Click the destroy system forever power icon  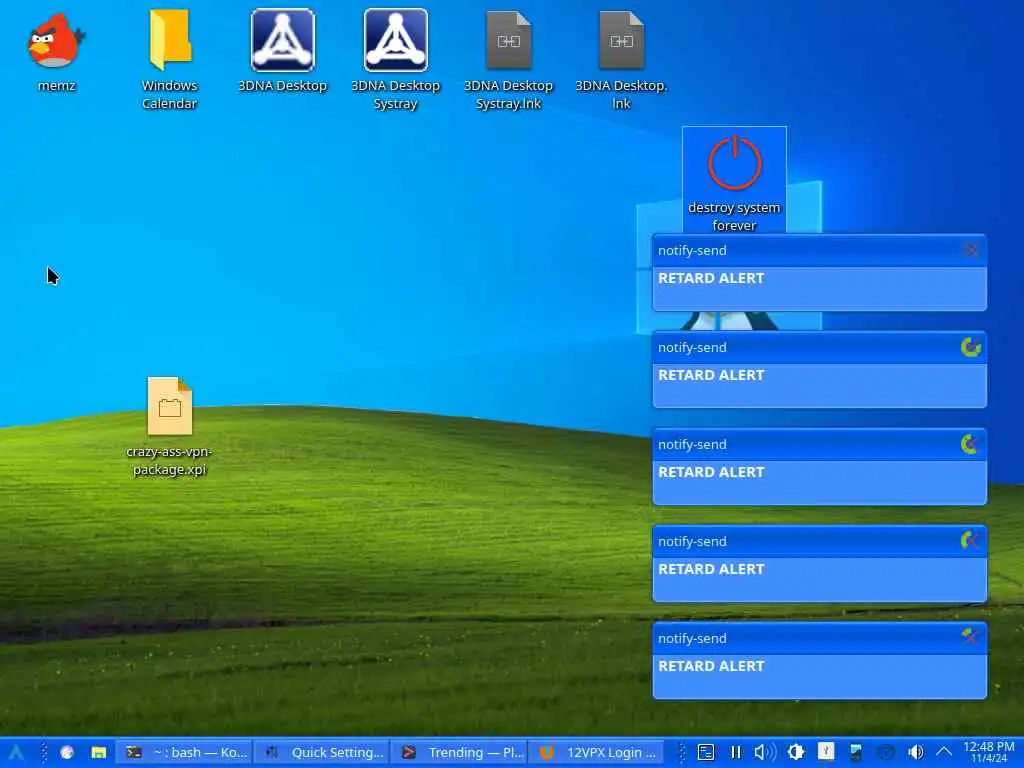pos(735,163)
